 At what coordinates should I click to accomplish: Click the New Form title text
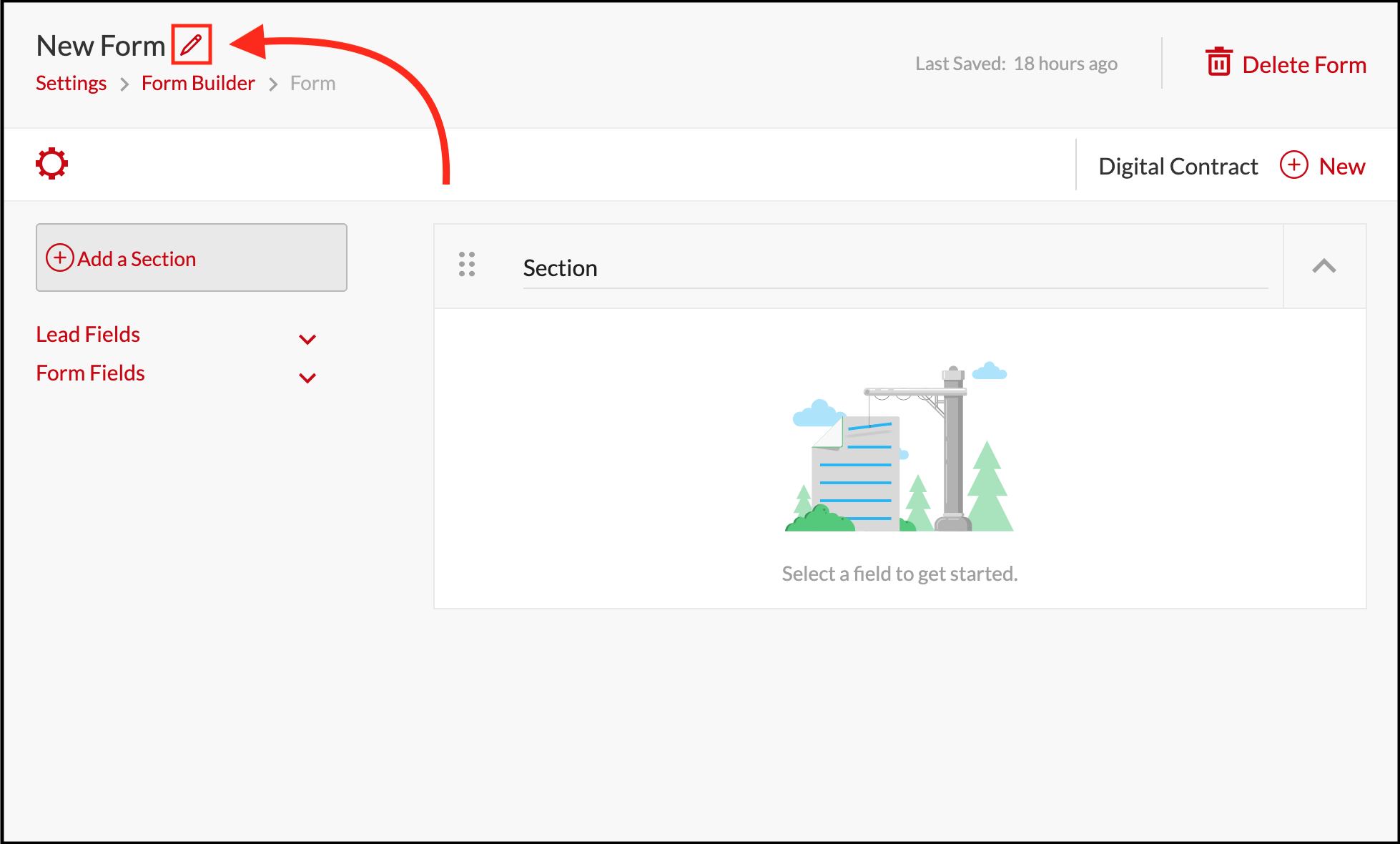[101, 46]
